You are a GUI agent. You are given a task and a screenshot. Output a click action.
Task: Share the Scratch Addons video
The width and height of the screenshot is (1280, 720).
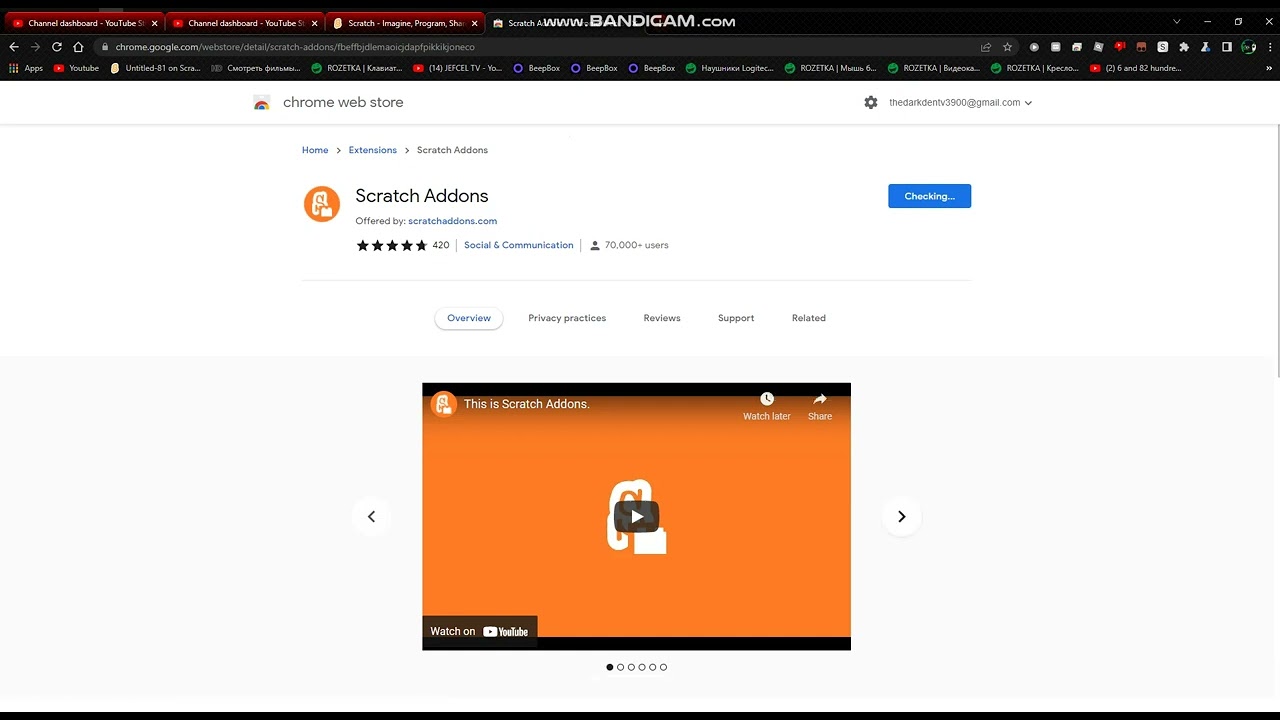820,406
